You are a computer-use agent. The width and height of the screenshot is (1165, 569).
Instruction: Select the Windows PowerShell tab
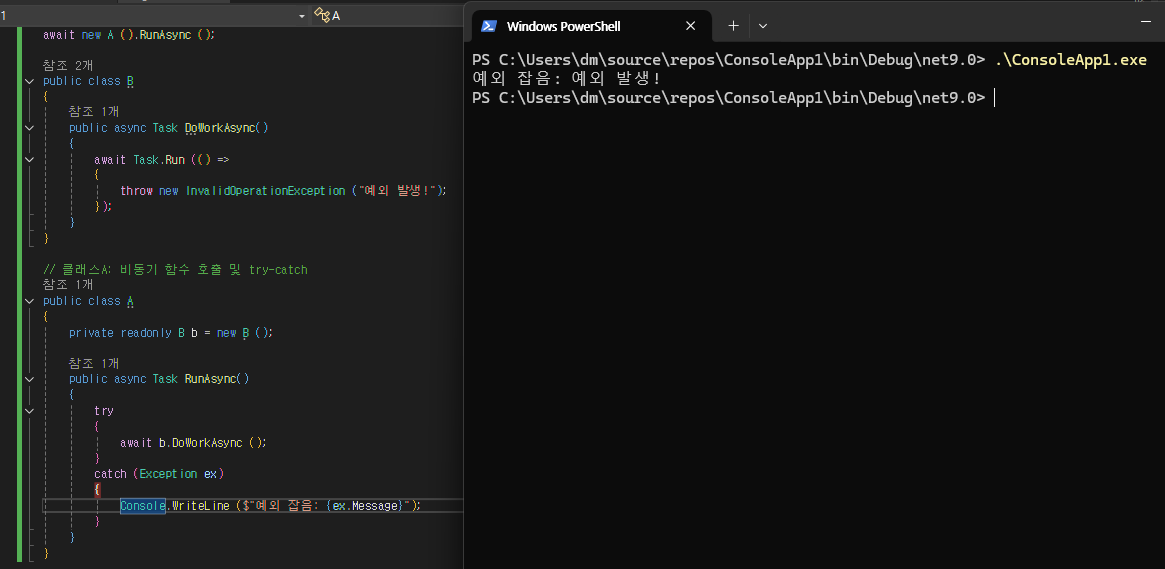click(589, 26)
